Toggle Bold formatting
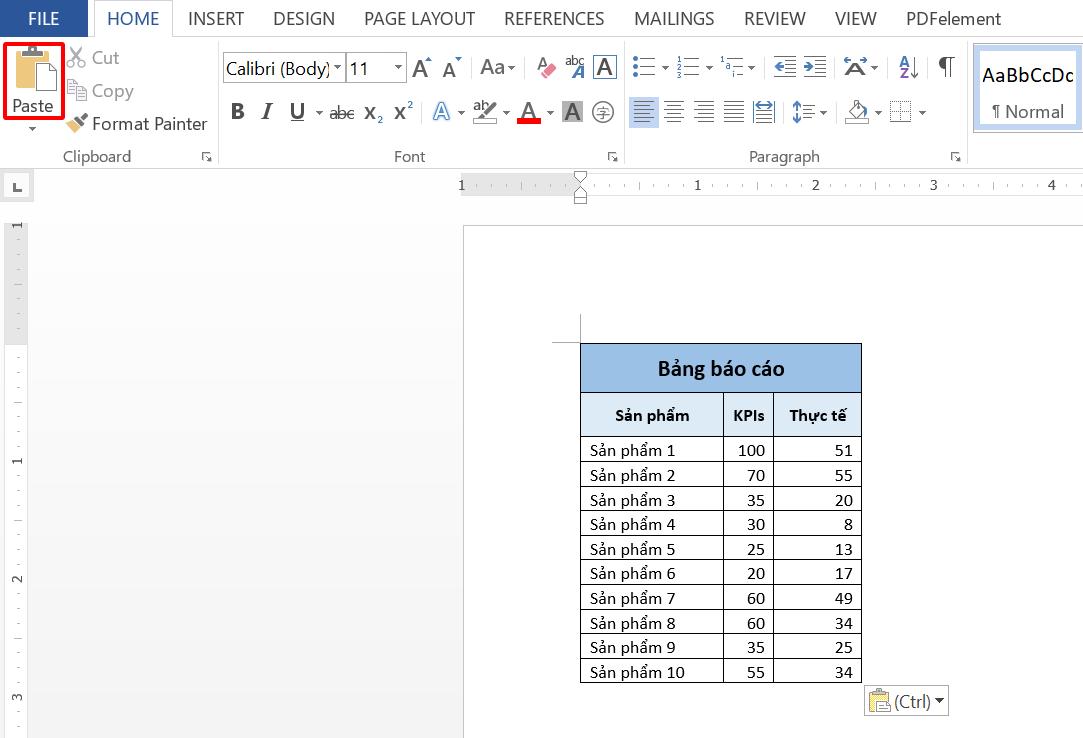This screenshot has width=1083, height=738. tap(237, 112)
